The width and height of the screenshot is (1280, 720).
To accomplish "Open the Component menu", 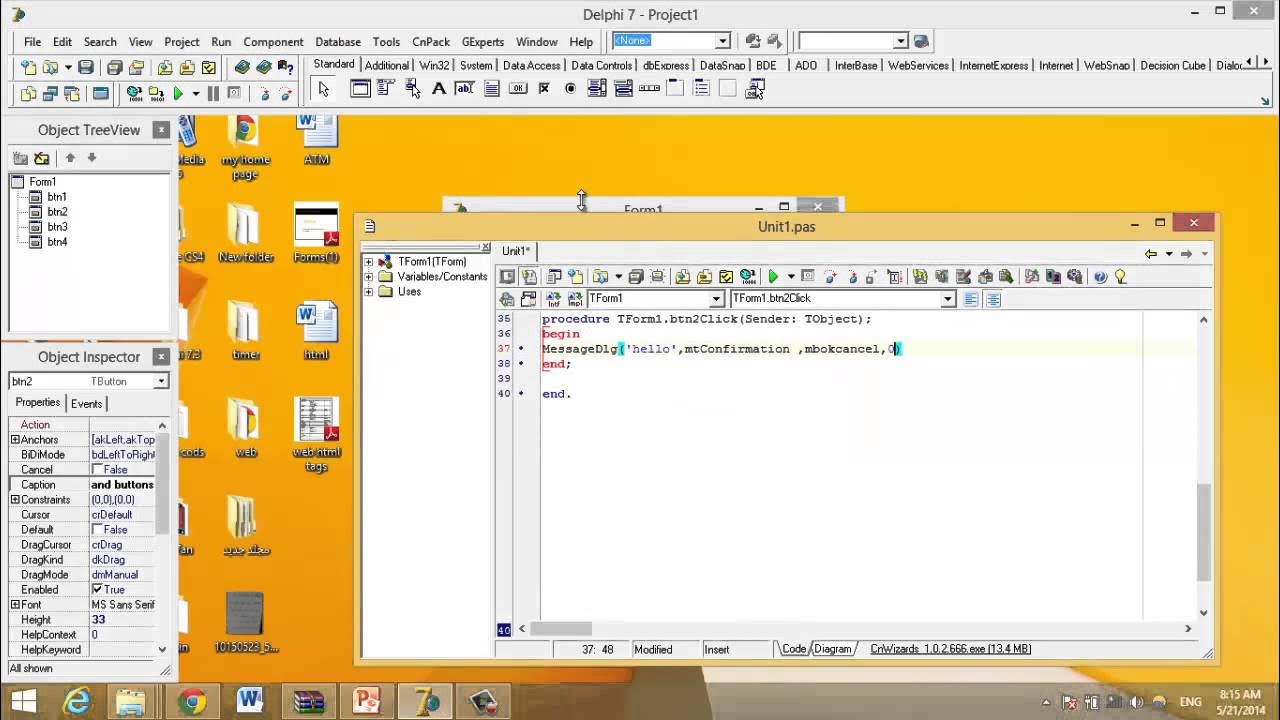I will [273, 42].
